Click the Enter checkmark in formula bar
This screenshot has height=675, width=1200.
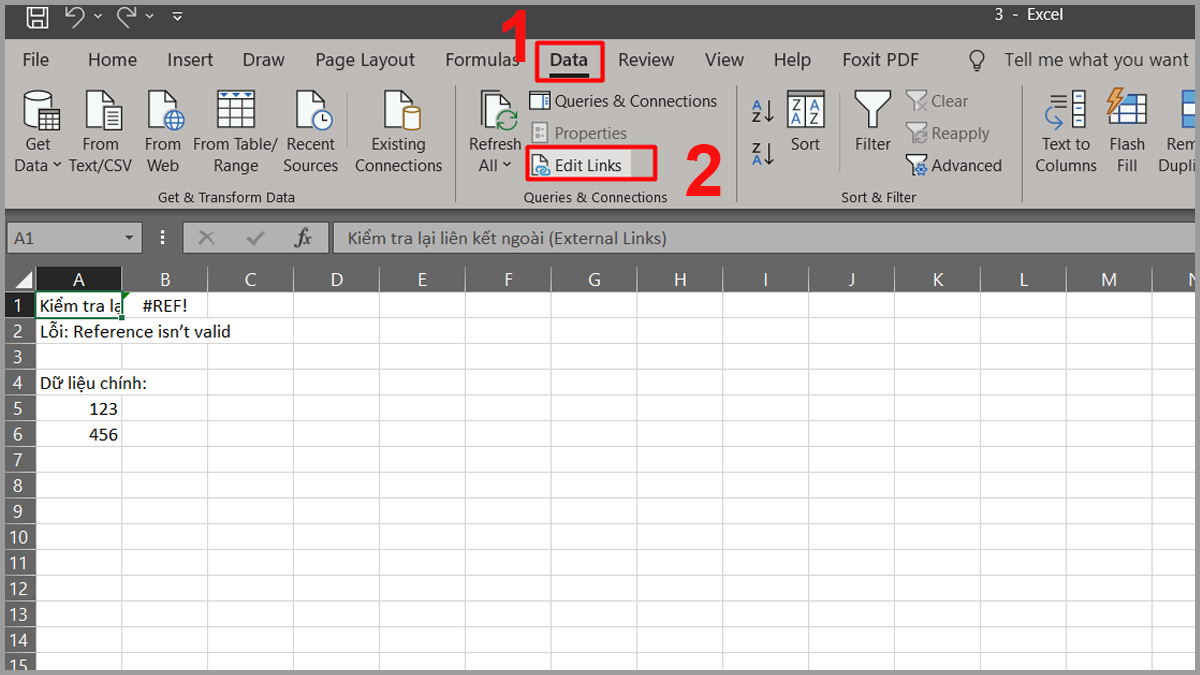tap(255, 238)
